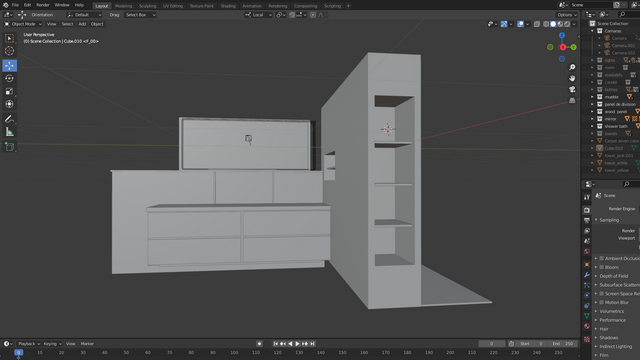Screen dimensions: 640x360
Task: Enable the Screen Space Reflections checkbox
Action: click(x=602, y=293)
